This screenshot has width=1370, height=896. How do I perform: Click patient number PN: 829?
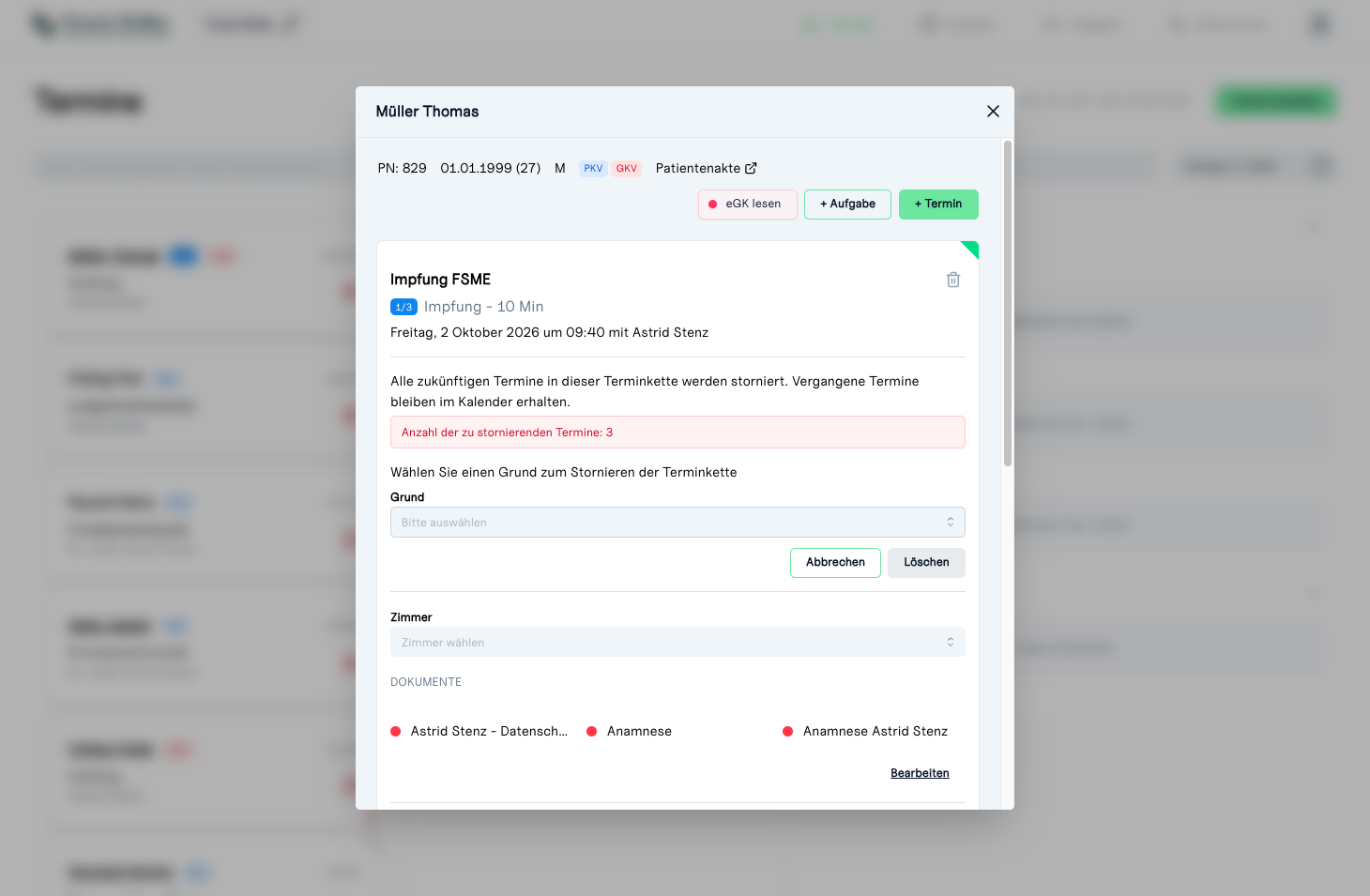(x=402, y=169)
